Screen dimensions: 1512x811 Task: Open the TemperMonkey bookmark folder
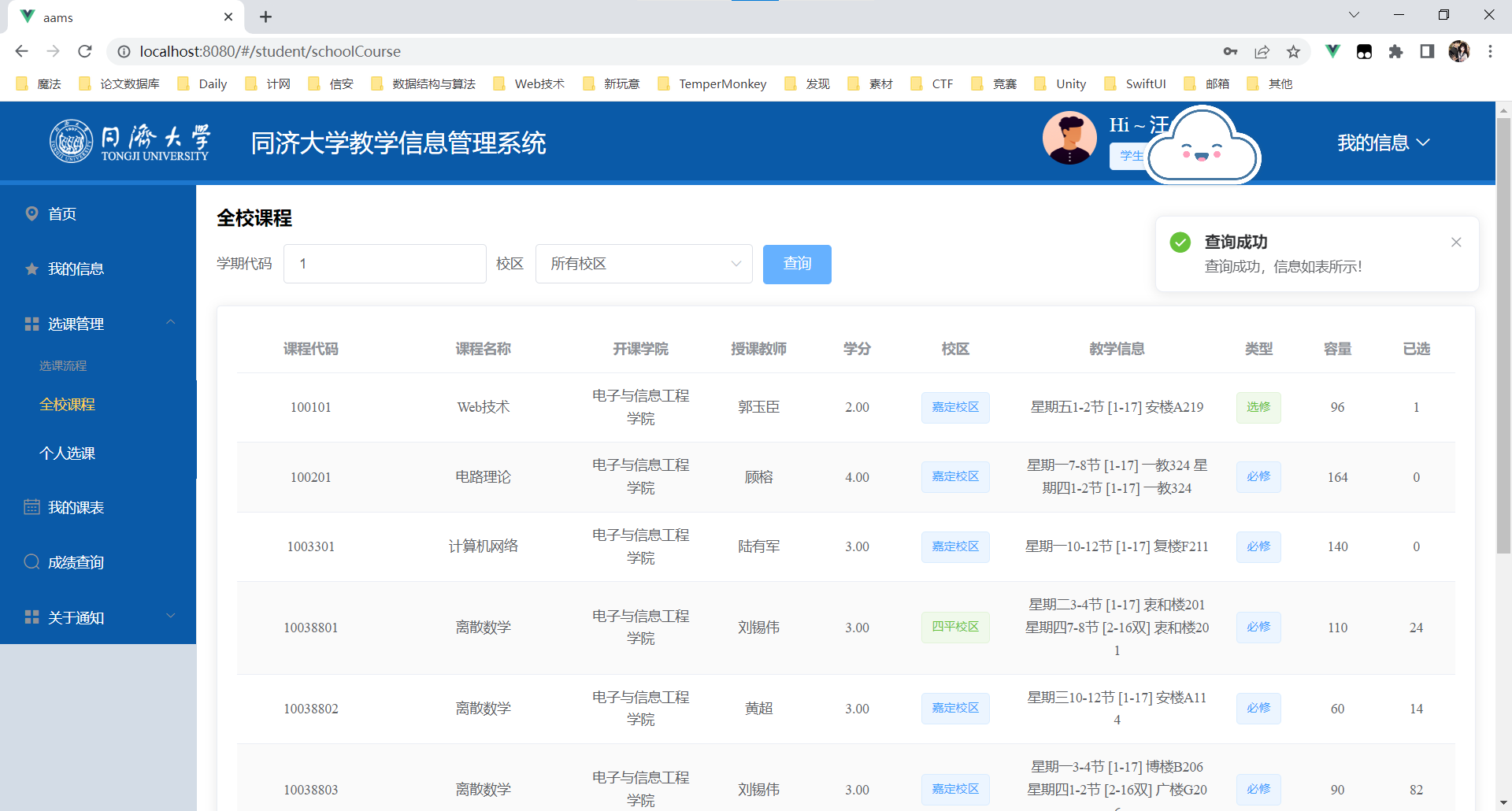(712, 83)
